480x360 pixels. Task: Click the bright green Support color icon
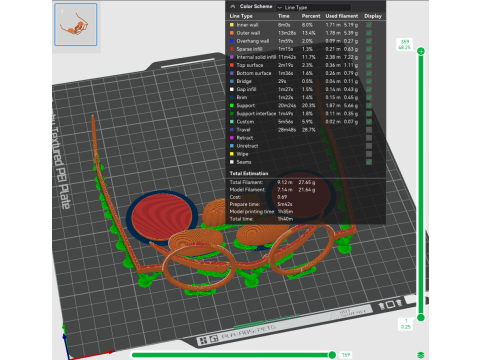(232, 106)
